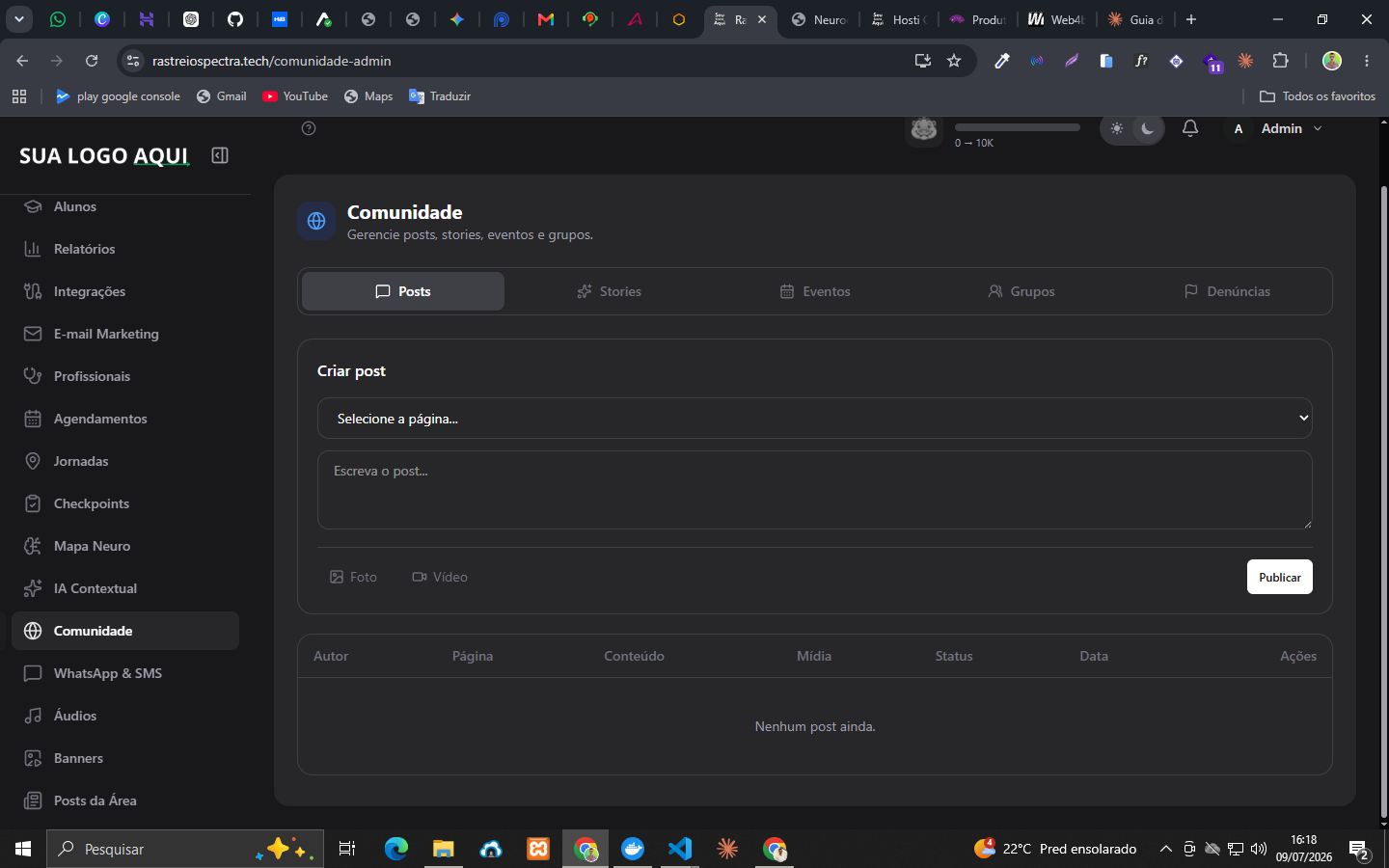Switch to the Stories tab

(x=609, y=291)
